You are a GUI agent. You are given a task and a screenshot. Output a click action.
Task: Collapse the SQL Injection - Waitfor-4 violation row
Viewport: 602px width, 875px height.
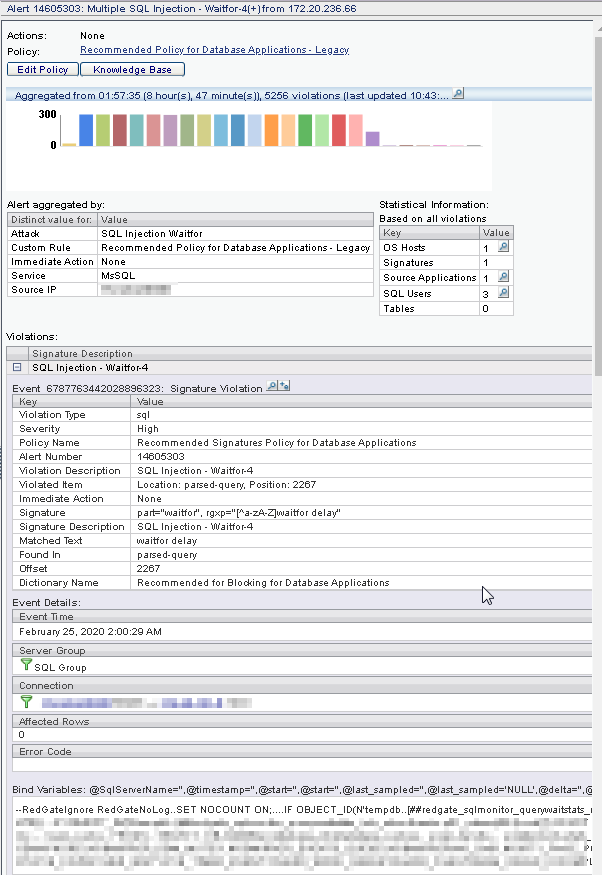(x=17, y=367)
